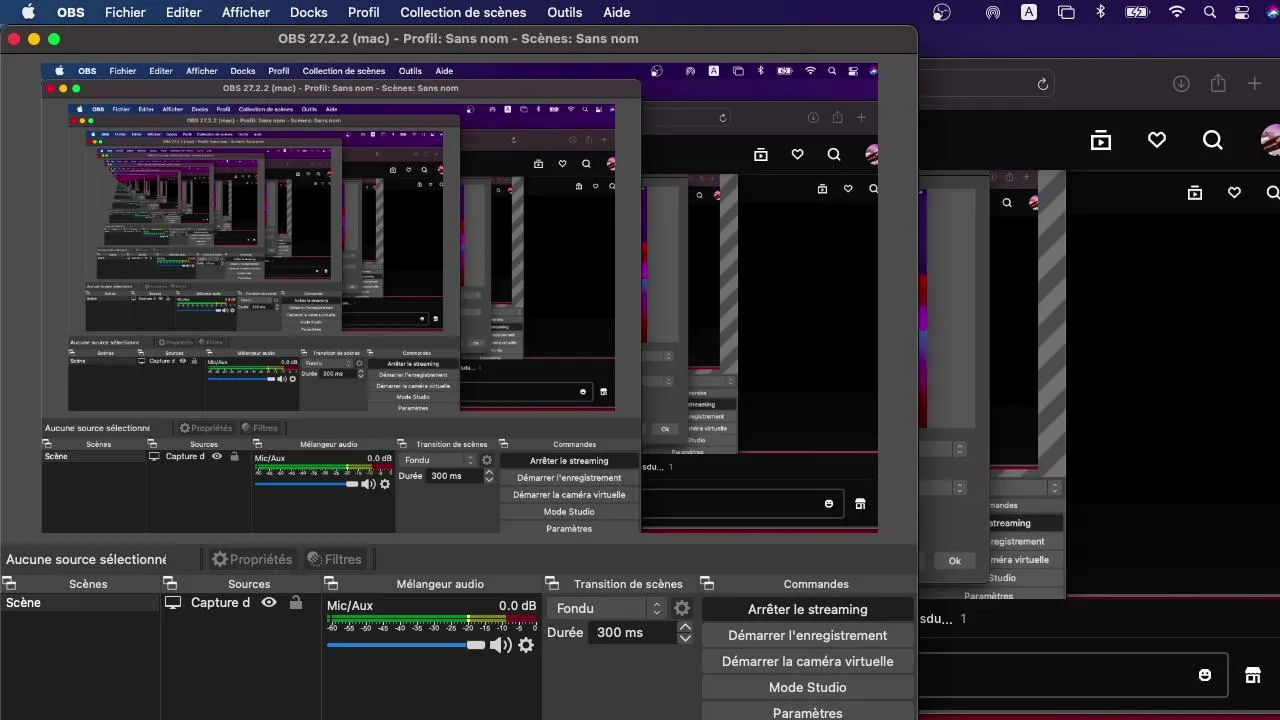Click main Mode Studio button
The image size is (1280, 720).
tap(808, 687)
